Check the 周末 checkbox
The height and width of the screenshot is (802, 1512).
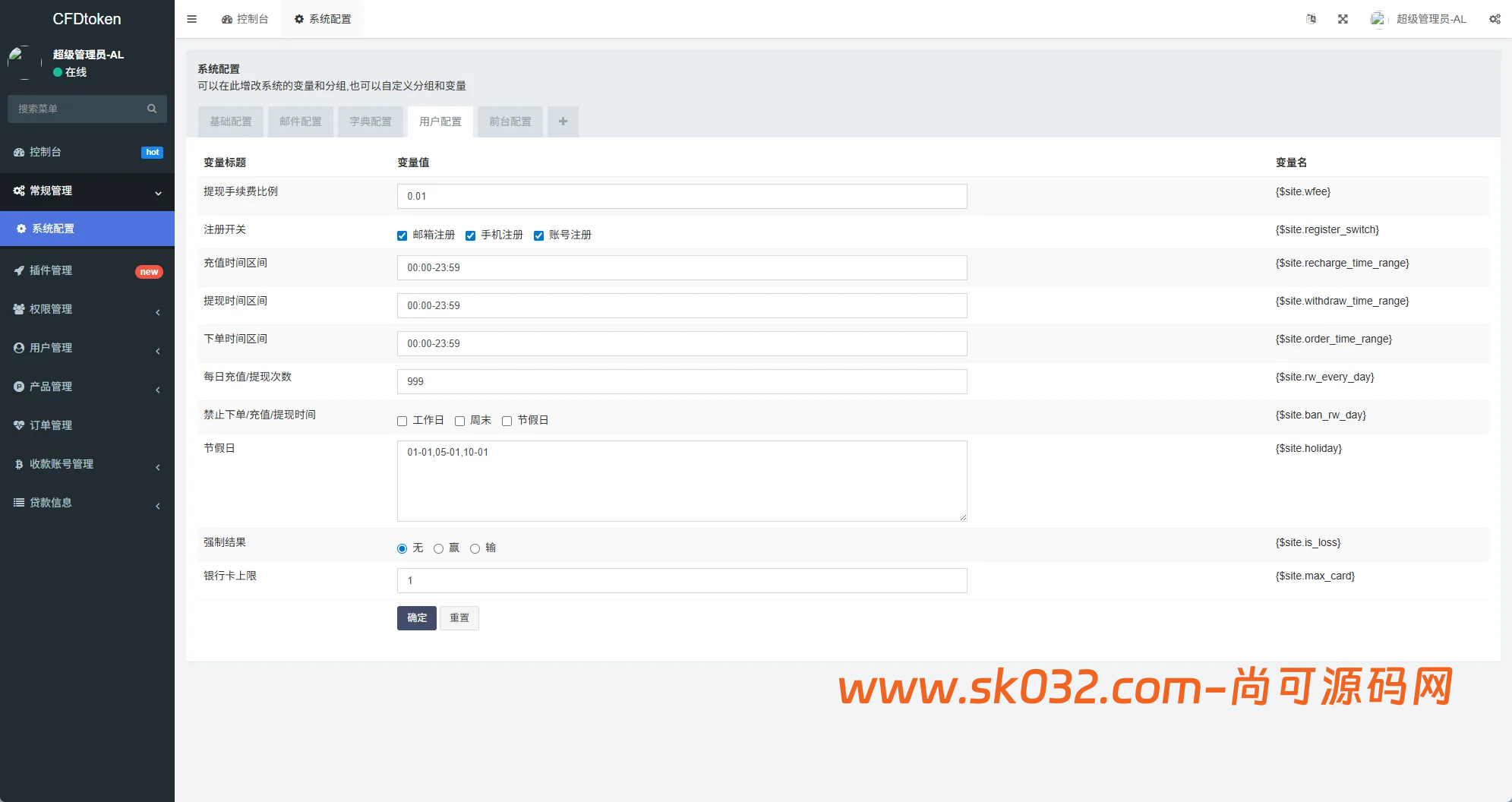[459, 421]
